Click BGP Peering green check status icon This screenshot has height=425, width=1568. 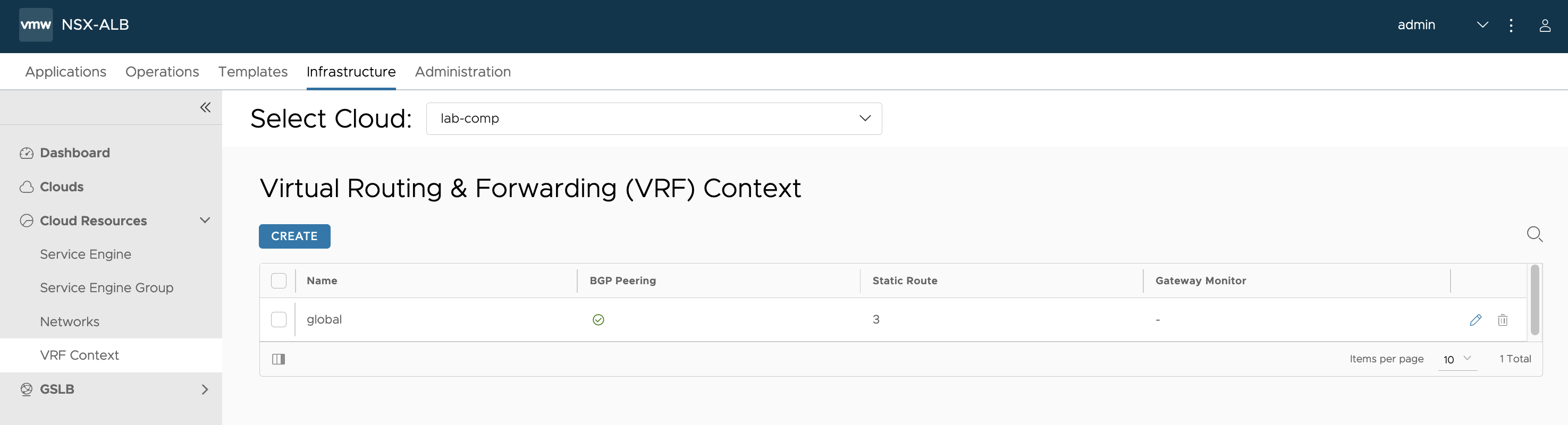pos(598,320)
